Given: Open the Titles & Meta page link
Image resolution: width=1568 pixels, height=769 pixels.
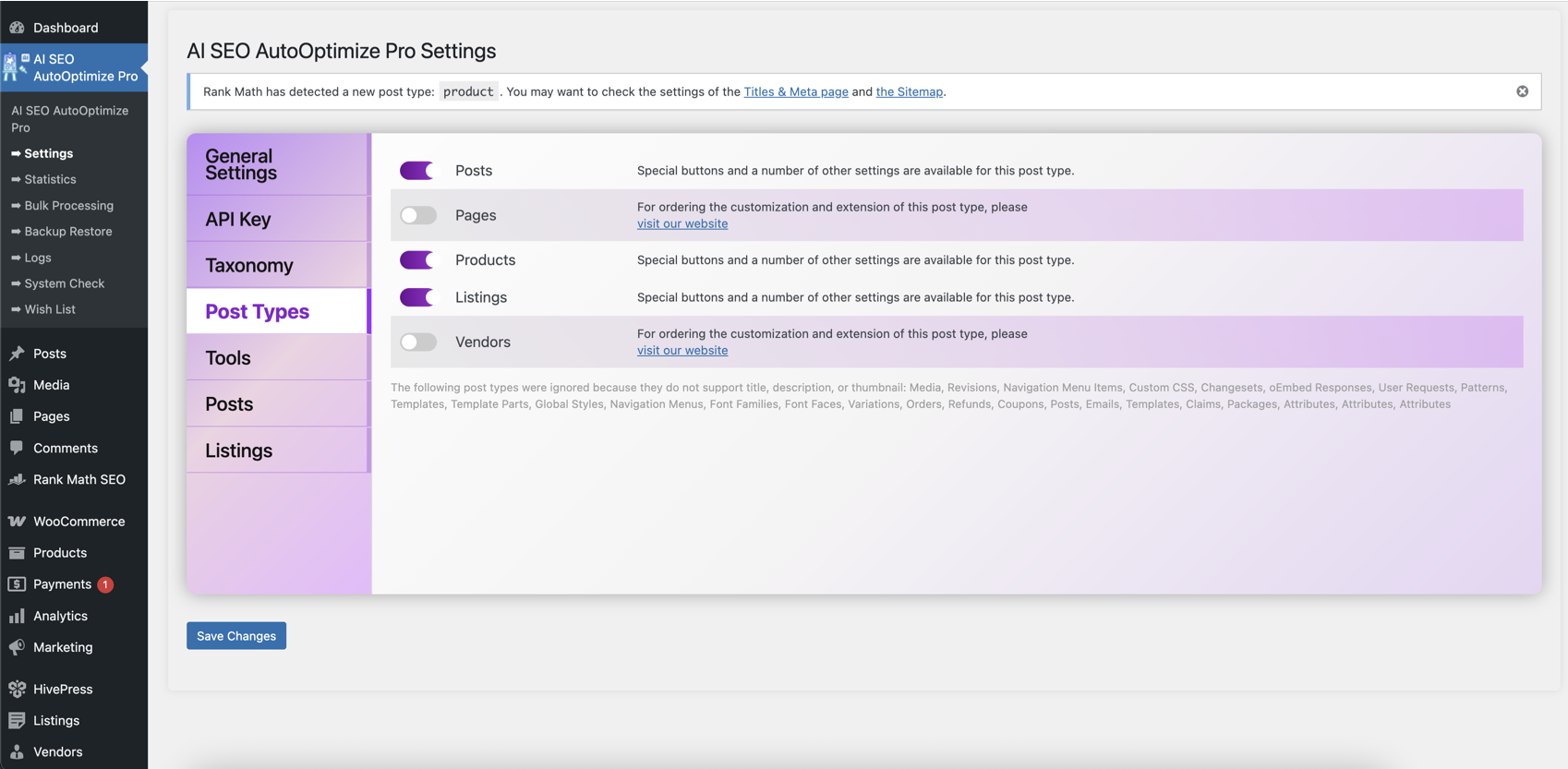Looking at the screenshot, I should tap(796, 91).
